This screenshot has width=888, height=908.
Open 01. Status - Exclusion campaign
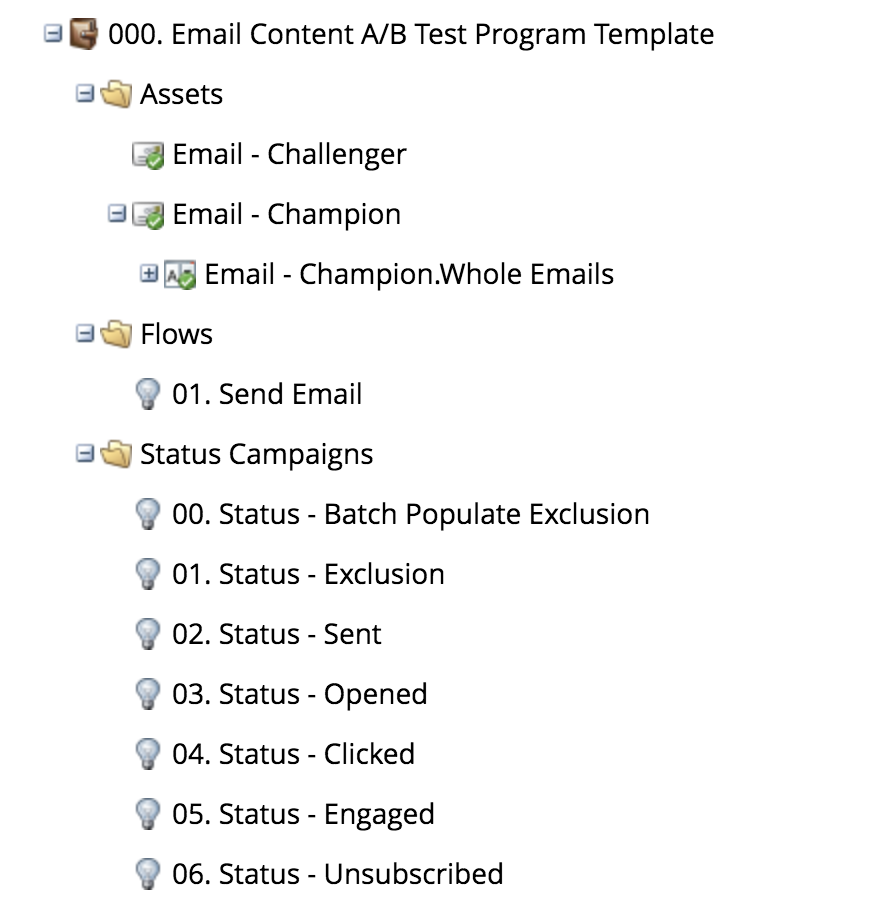(x=308, y=574)
